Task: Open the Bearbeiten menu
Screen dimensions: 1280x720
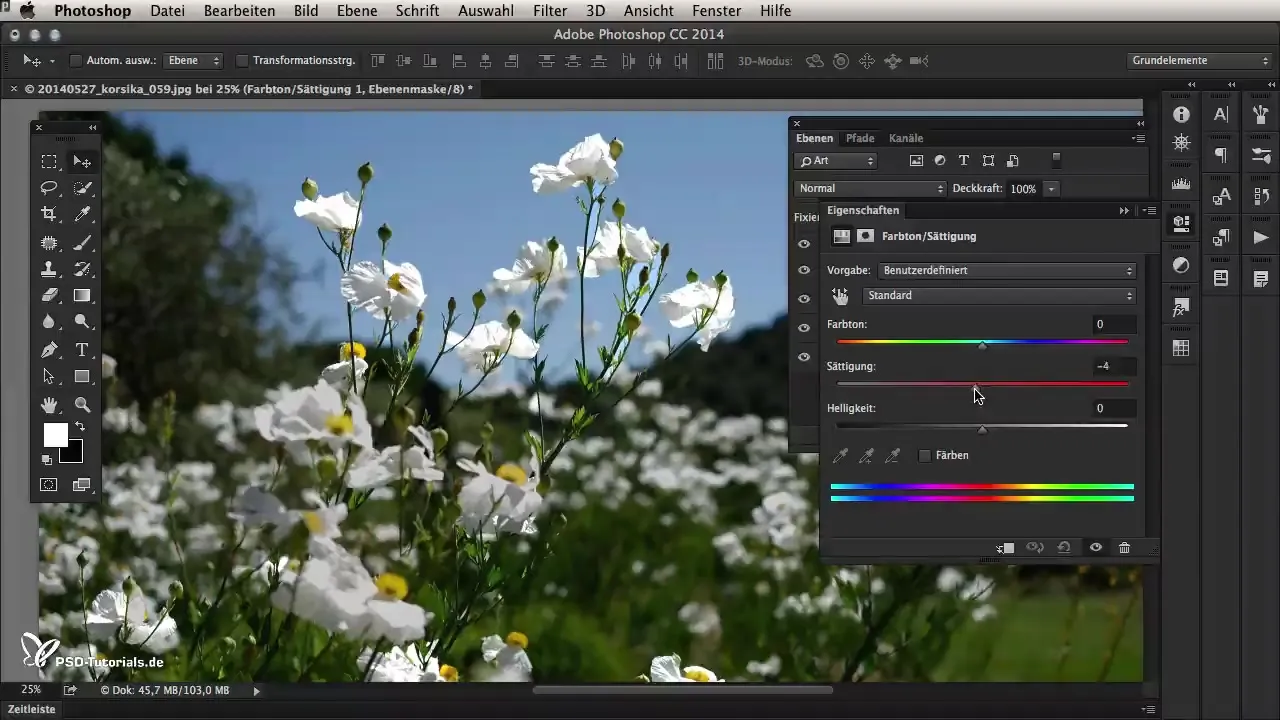Action: click(x=241, y=11)
